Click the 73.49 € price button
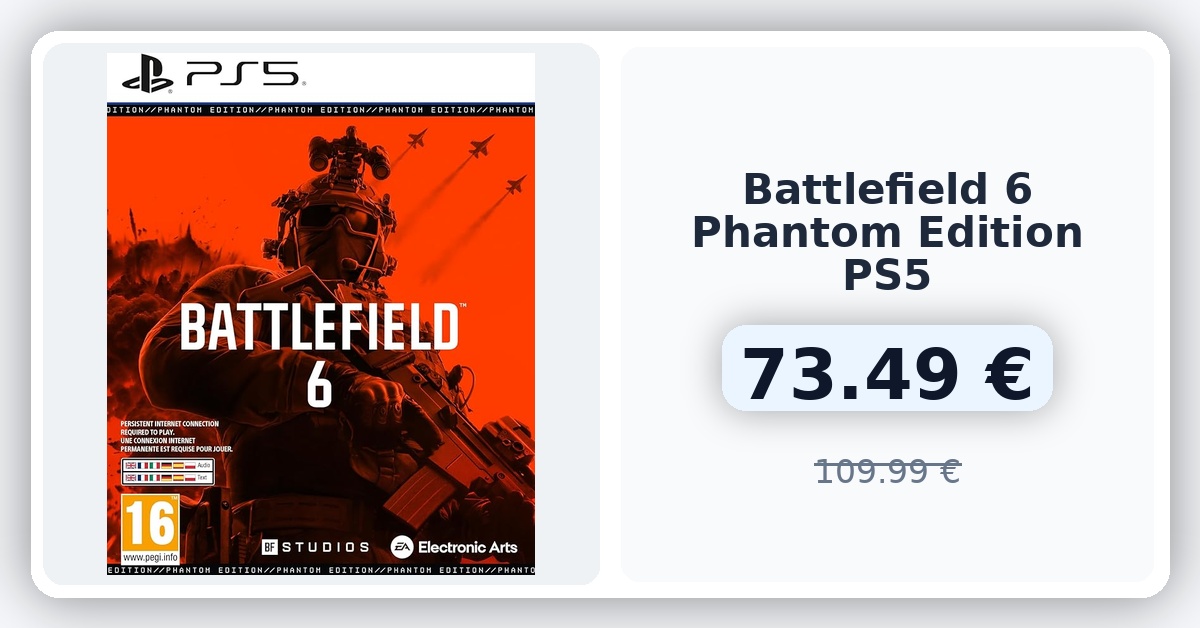Screen dimensions: 1200x628 (x=887, y=368)
